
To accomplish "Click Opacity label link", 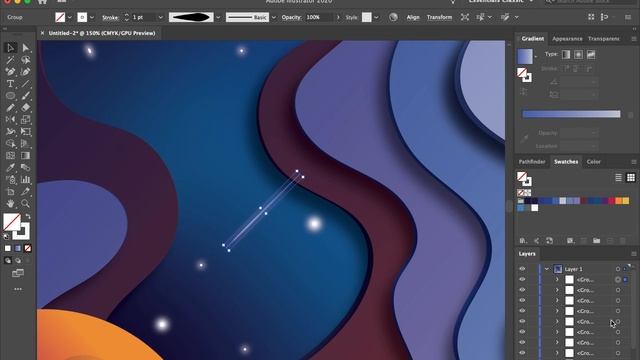I will point(291,18).
